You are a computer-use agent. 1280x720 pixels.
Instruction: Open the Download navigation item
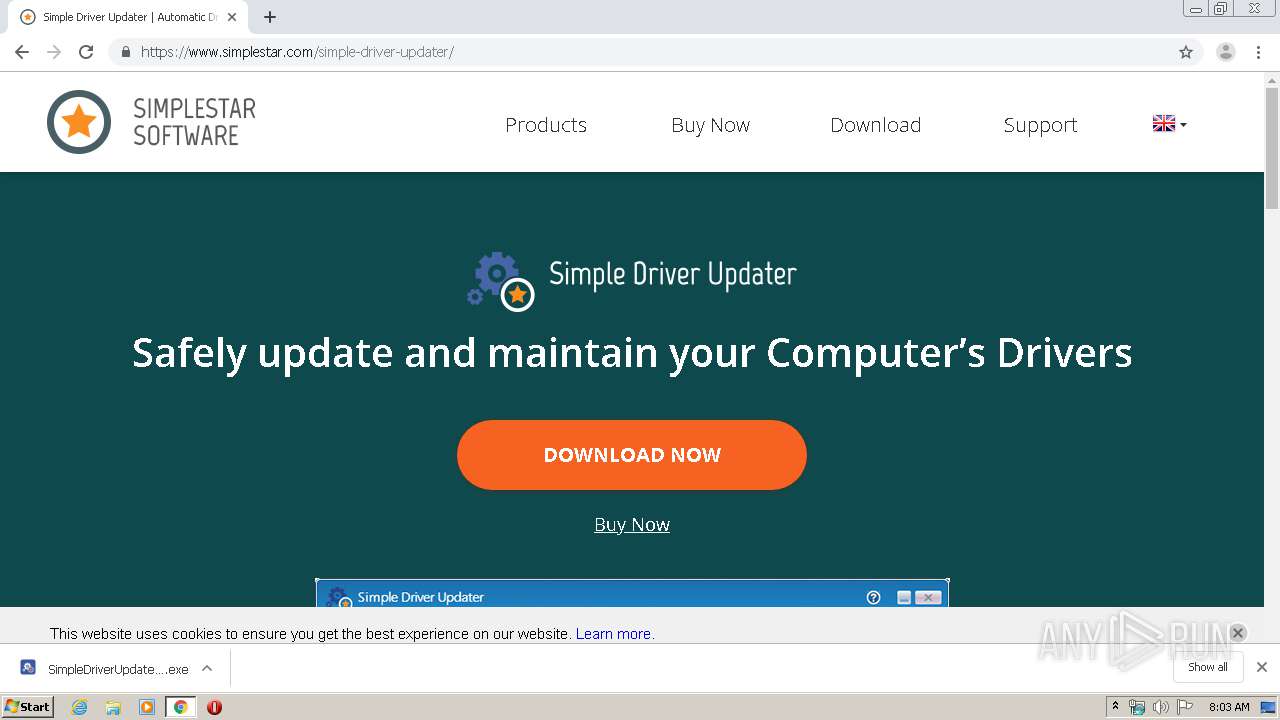[875, 125]
